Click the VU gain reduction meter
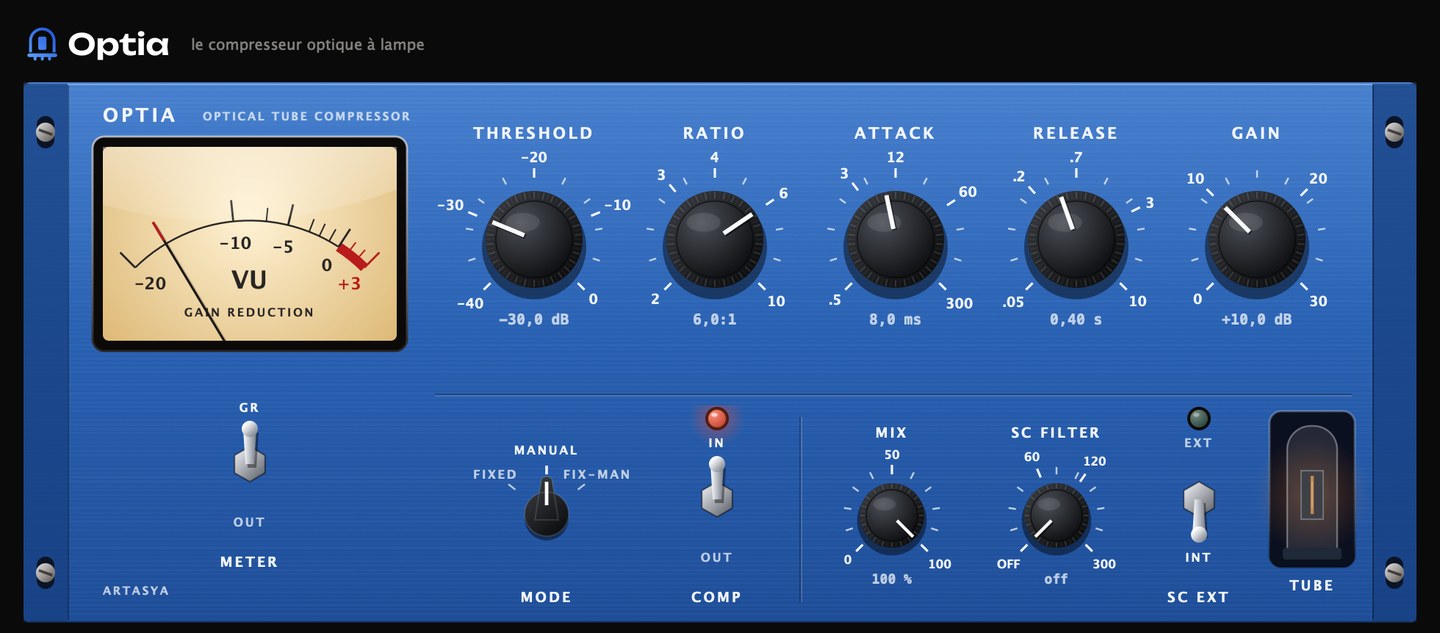This screenshot has height=633, width=1440. (x=250, y=244)
